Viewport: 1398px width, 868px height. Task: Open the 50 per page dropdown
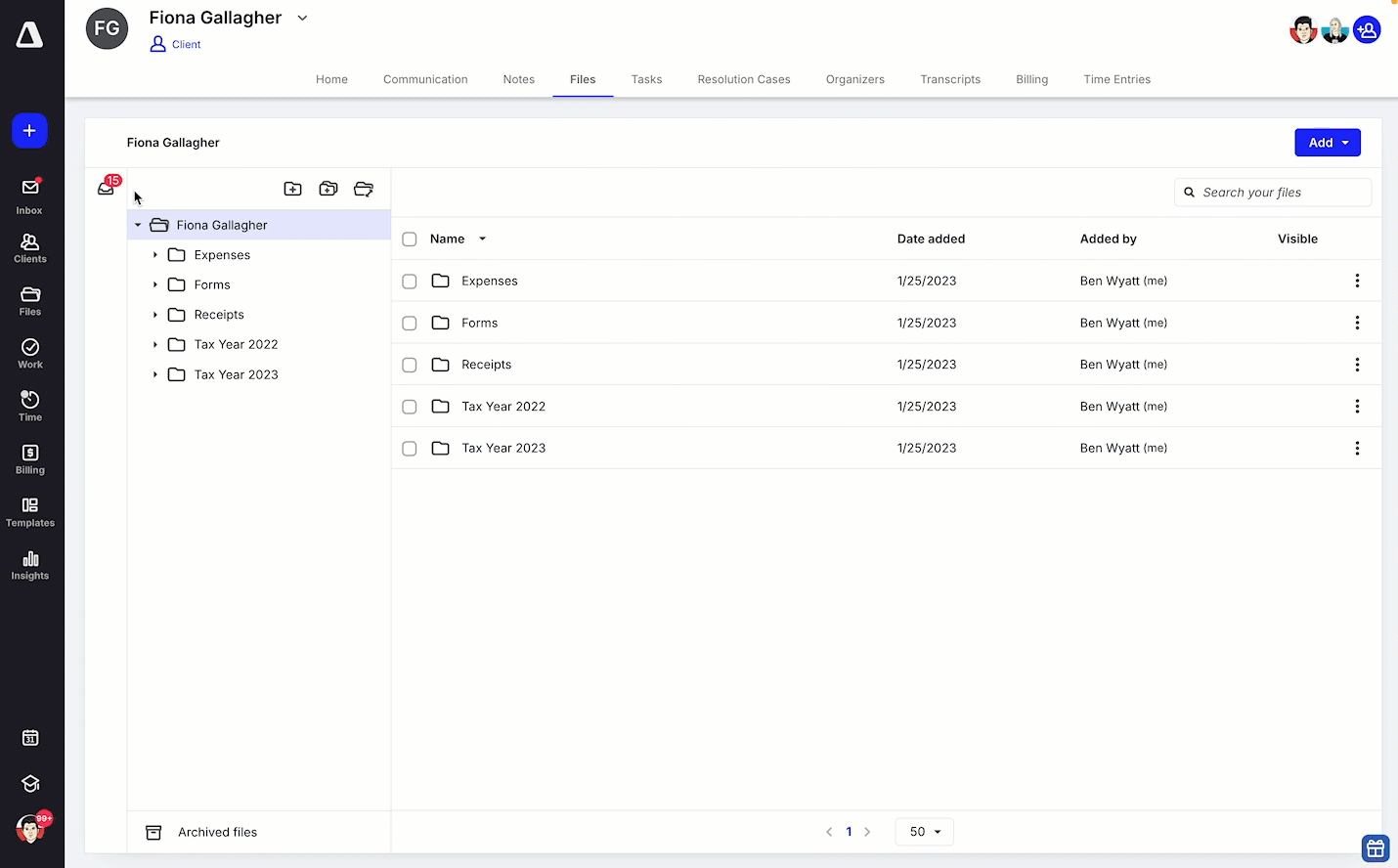(x=925, y=832)
